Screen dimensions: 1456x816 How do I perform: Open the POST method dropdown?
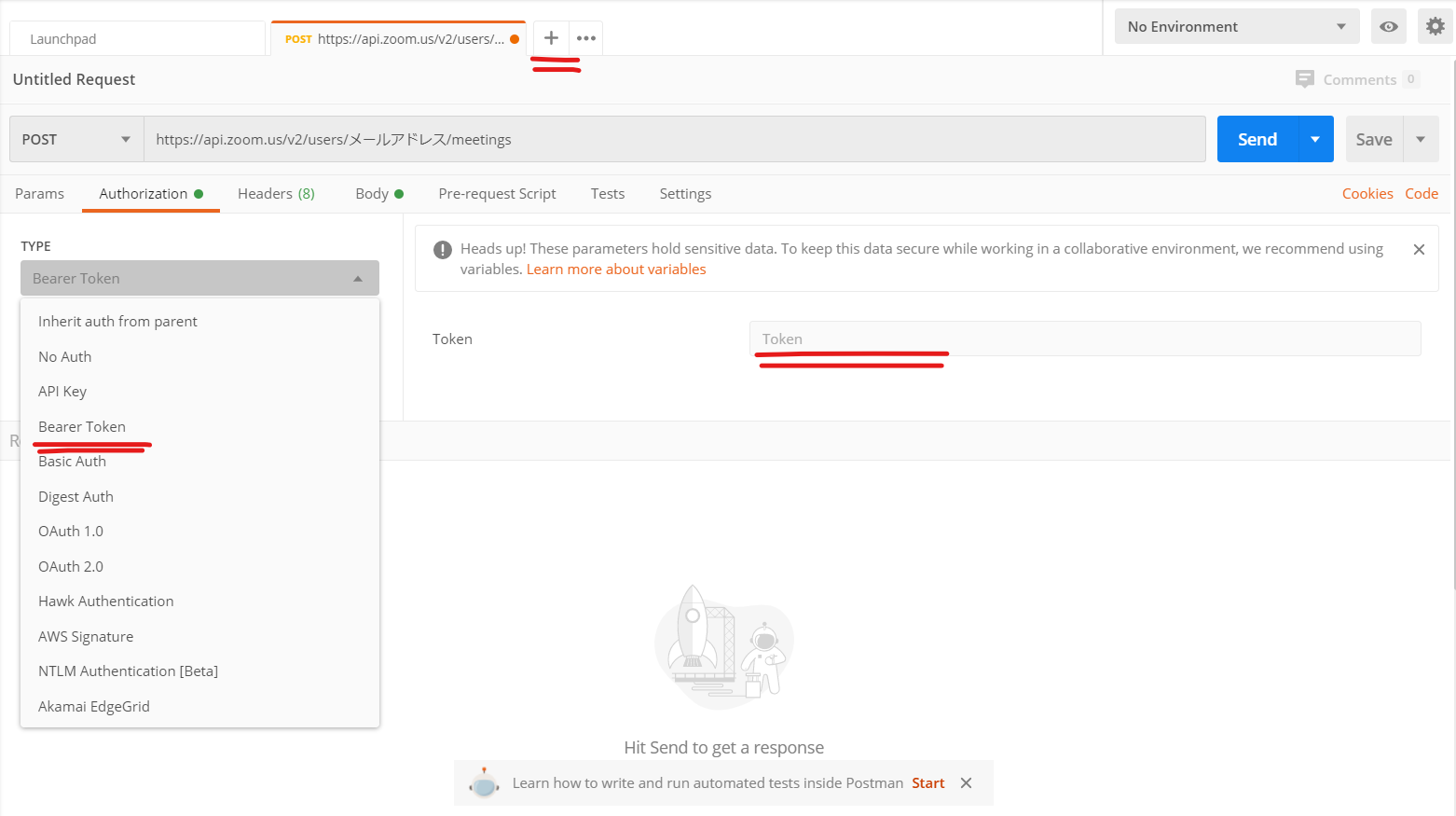point(76,139)
